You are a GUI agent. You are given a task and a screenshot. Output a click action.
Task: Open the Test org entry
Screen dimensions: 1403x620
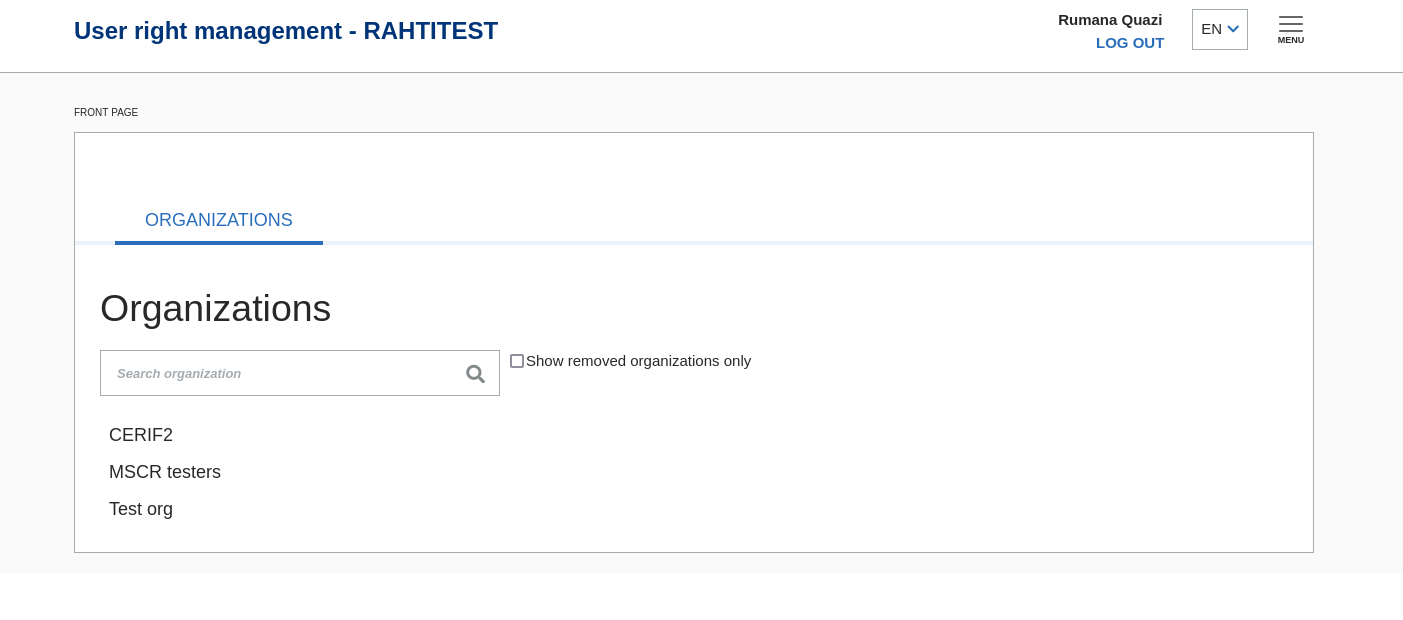[141, 509]
